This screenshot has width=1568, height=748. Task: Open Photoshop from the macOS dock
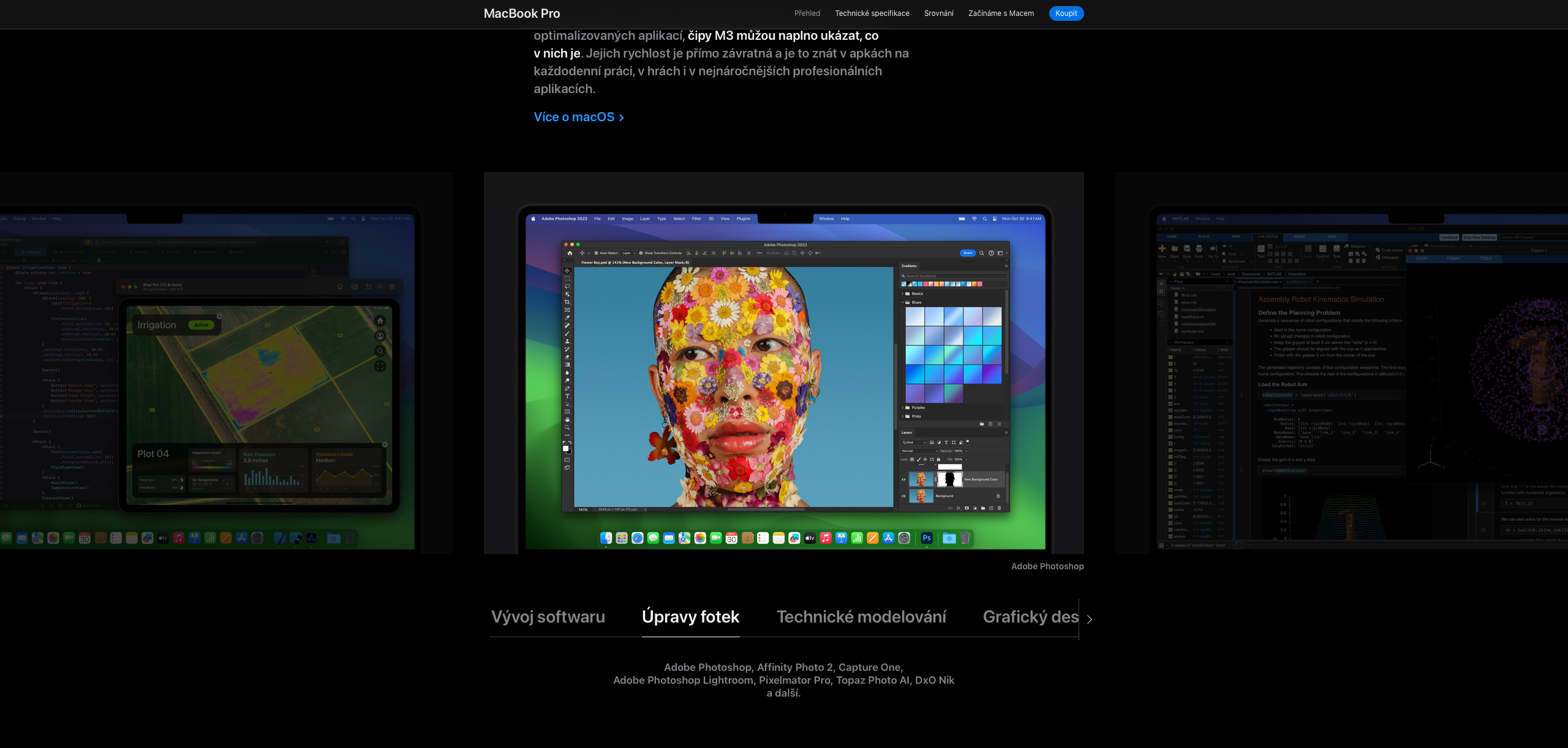coord(927,538)
